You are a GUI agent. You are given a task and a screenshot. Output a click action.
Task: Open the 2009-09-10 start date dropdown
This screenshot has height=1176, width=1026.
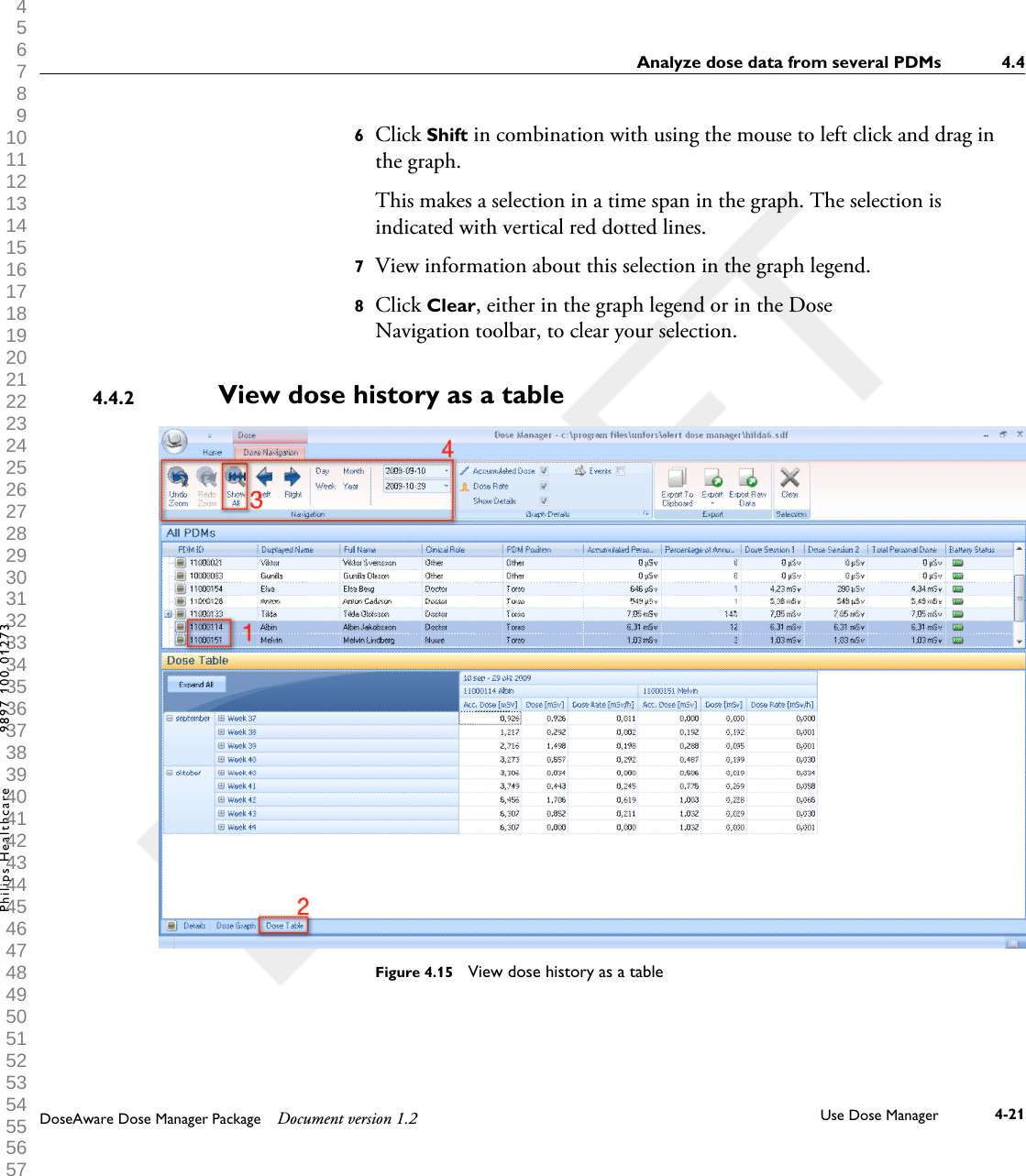pyautogui.click(x=445, y=470)
